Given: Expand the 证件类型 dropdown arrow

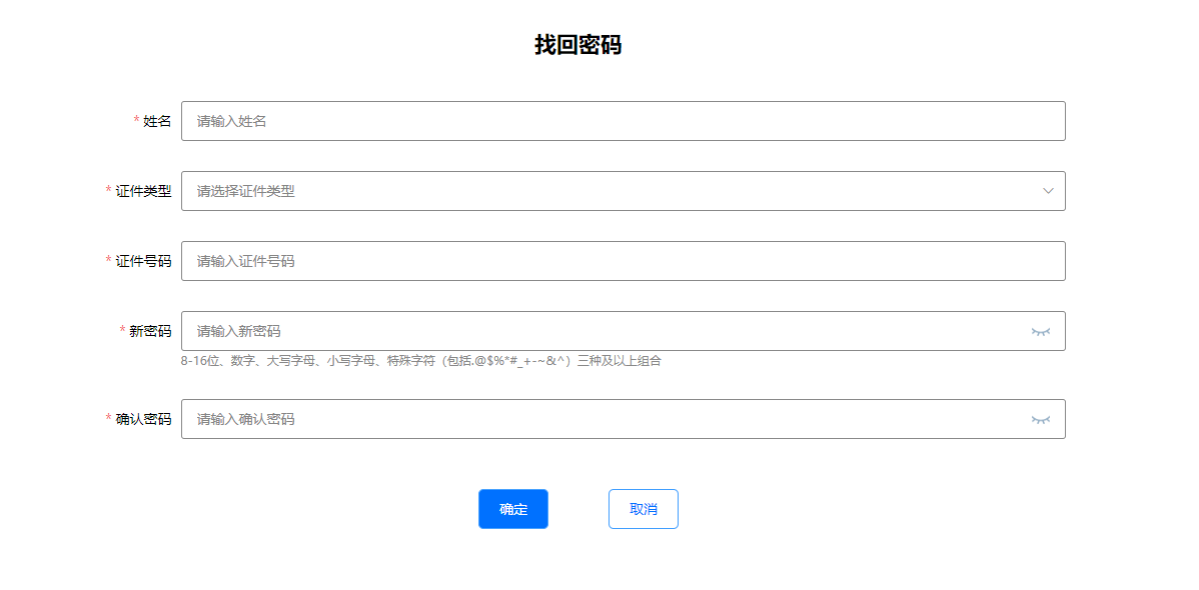Looking at the screenshot, I should 1048,191.
